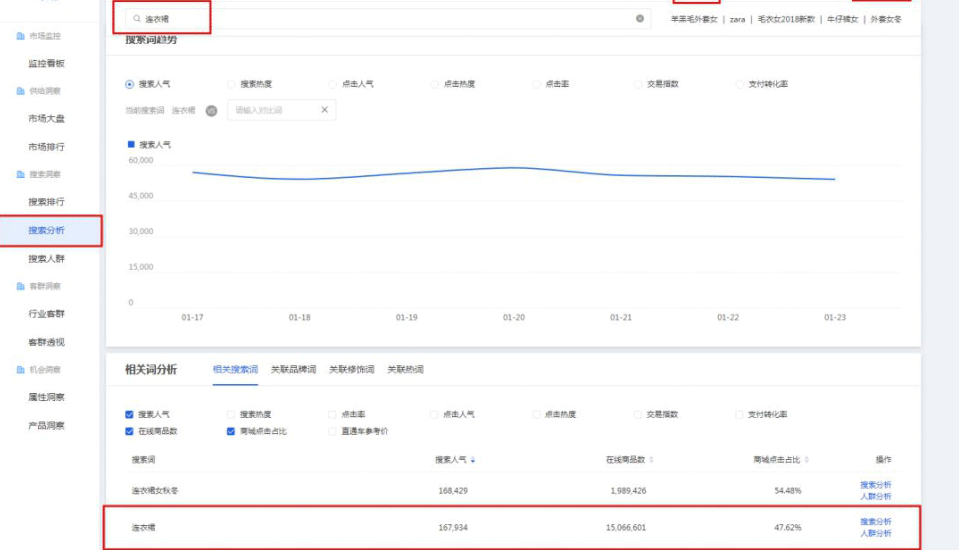Click the 搜索洞察 section icon in sidebar
Image resolution: width=959 pixels, height=550 pixels.
(x=20, y=174)
